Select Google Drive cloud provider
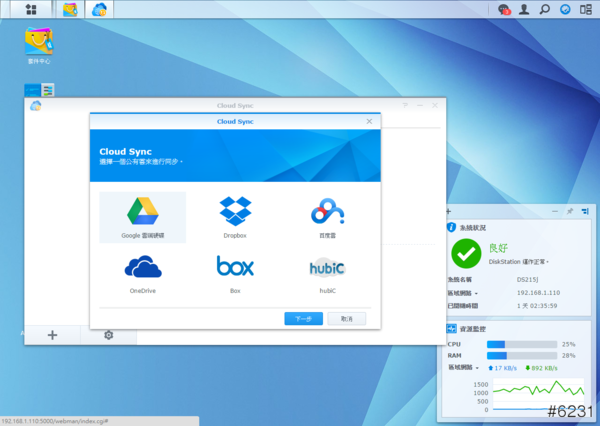The width and height of the screenshot is (600, 426). (x=142, y=216)
